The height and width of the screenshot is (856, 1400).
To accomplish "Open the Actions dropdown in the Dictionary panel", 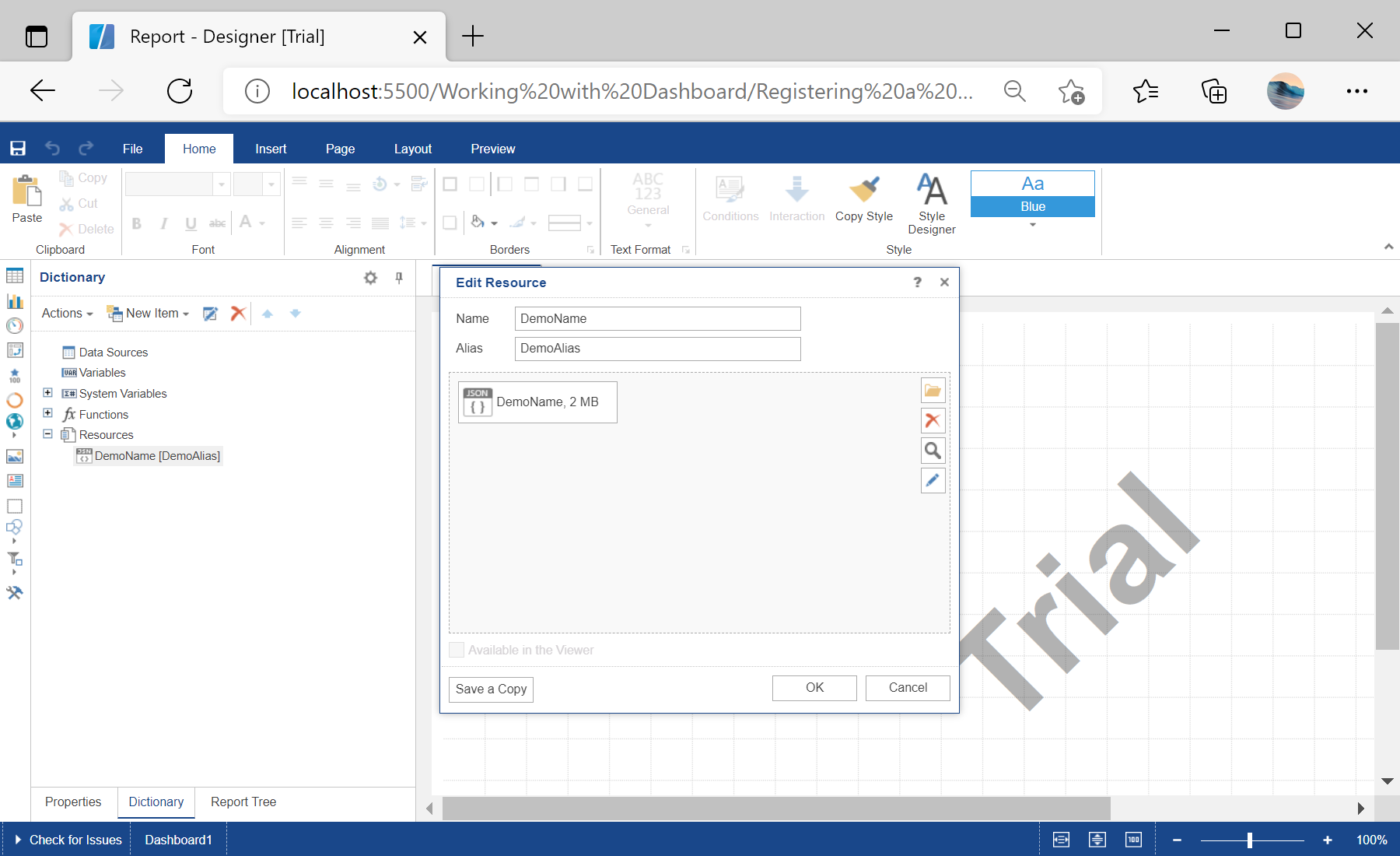I will pos(67,313).
